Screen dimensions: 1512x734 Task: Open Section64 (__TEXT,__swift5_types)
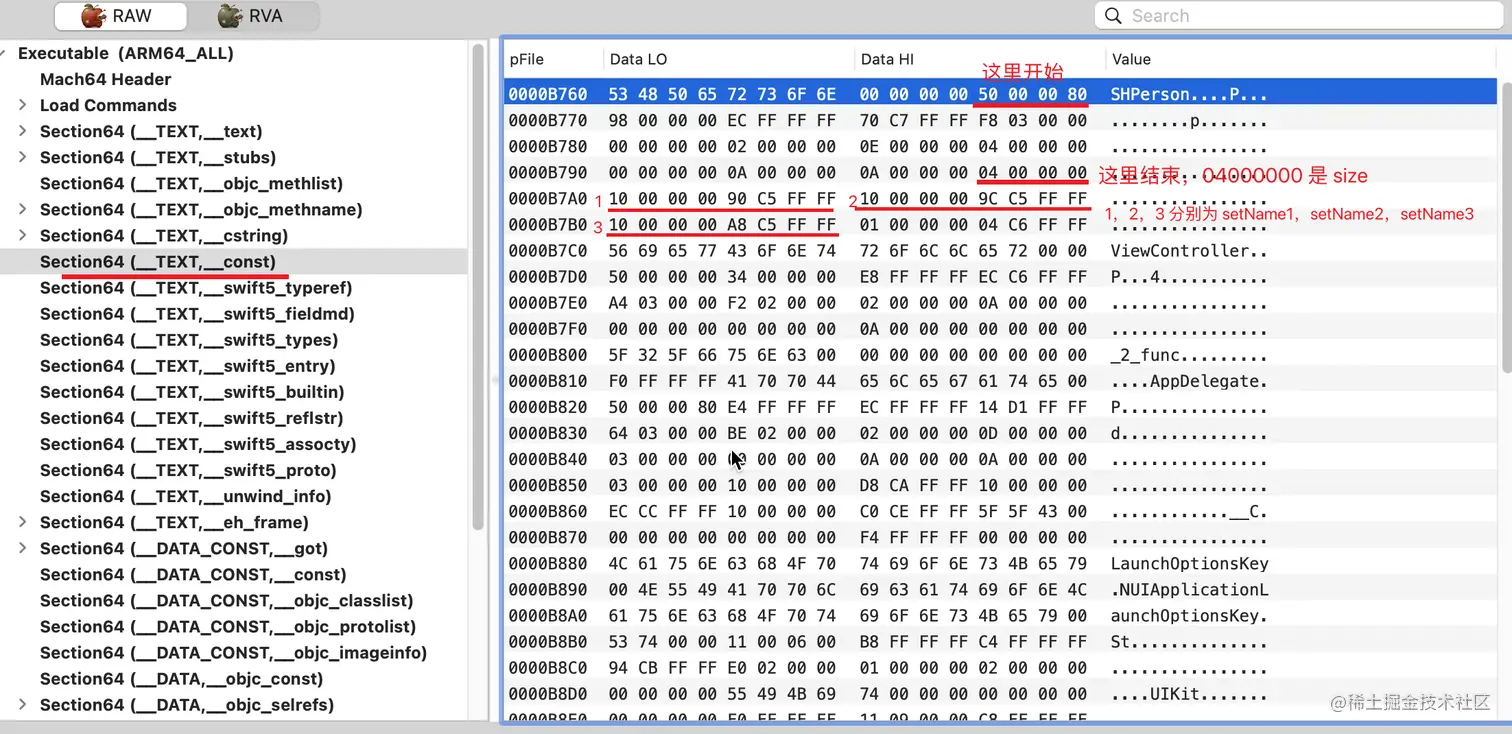click(x=189, y=340)
